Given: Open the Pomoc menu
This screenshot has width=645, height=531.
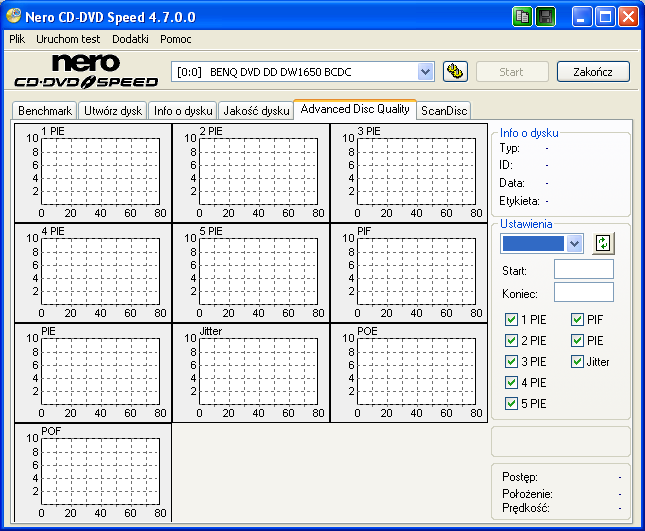Looking at the screenshot, I should tap(176, 39).
